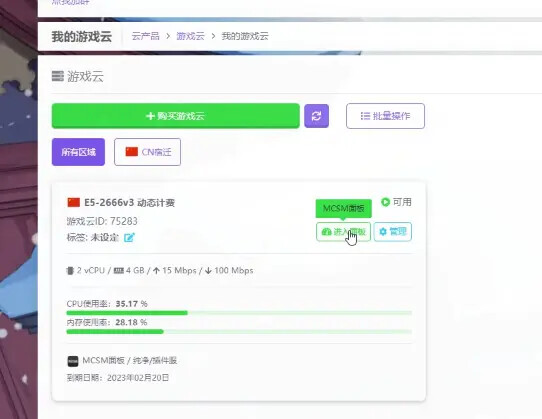Viewport: 542px width, 419px height.
Task: Click the 28.18 % memory usage value
Action: click(131, 323)
